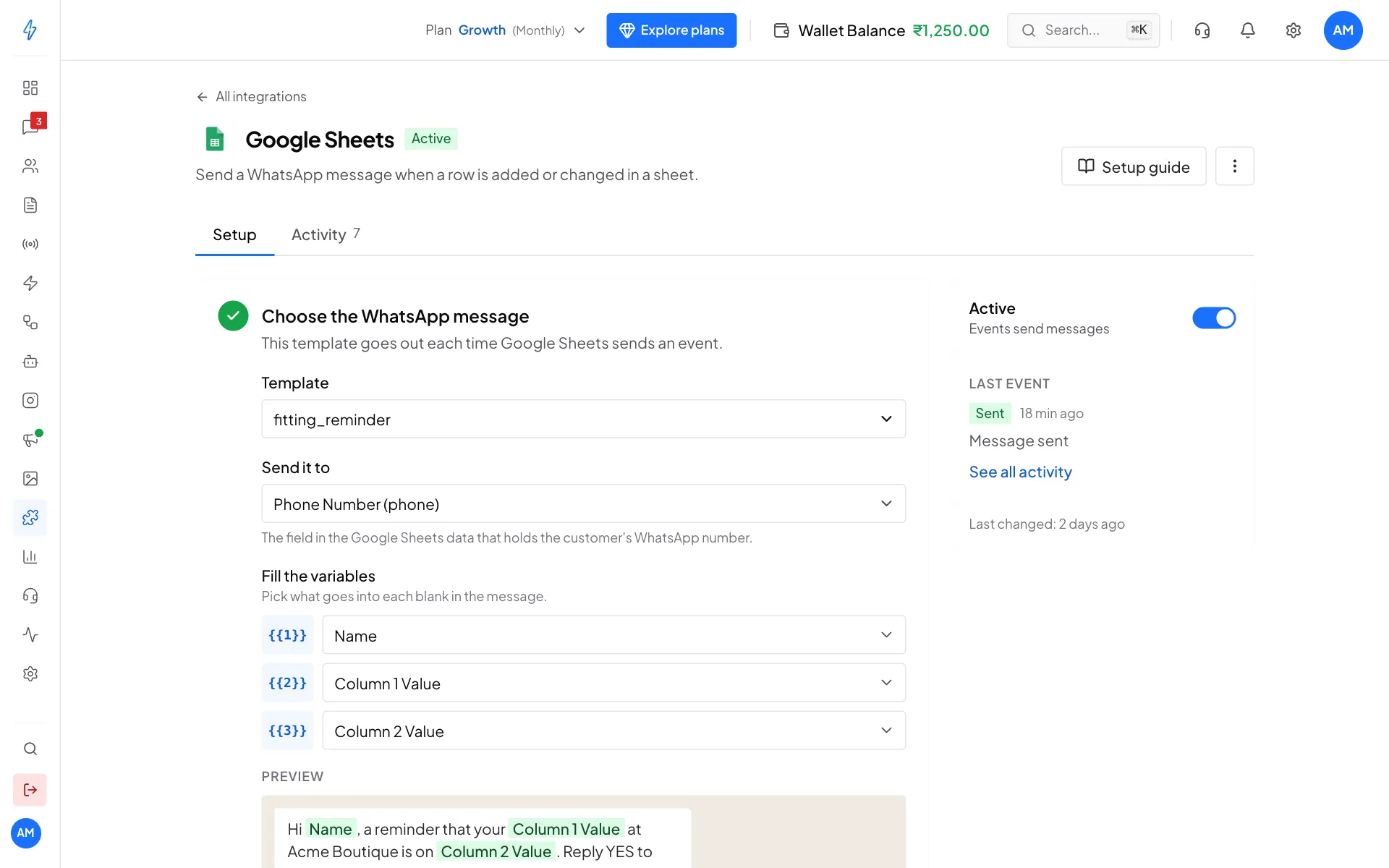This screenshot has height=868, width=1389.
Task: Click the AM avatar at sidebar bottom
Action: 26,833
